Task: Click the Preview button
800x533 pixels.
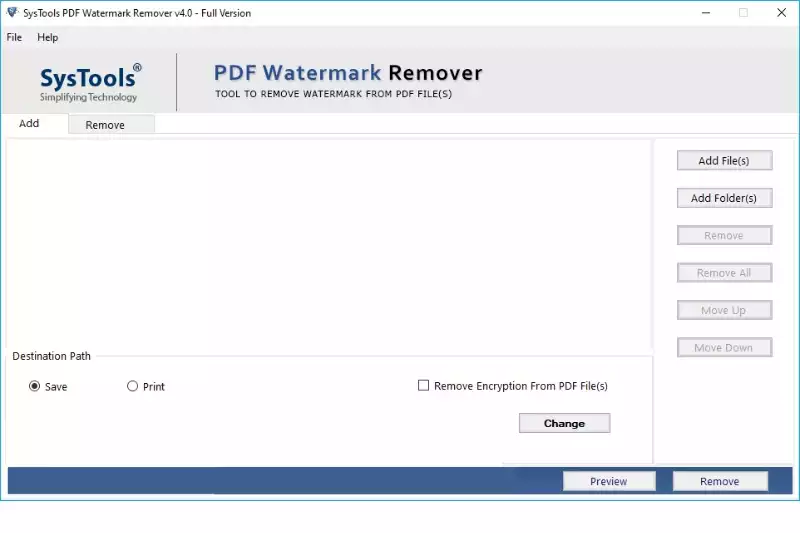Action: click(609, 481)
